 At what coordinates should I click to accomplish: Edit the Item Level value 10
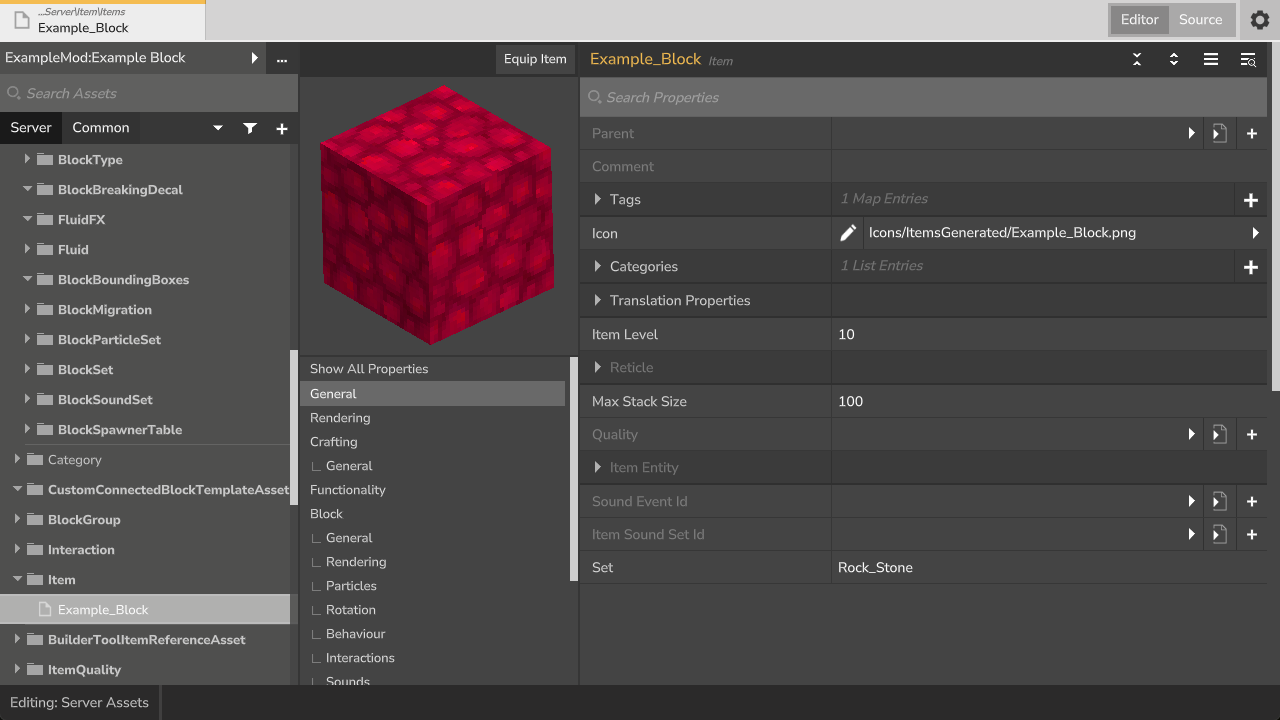pos(1049,334)
